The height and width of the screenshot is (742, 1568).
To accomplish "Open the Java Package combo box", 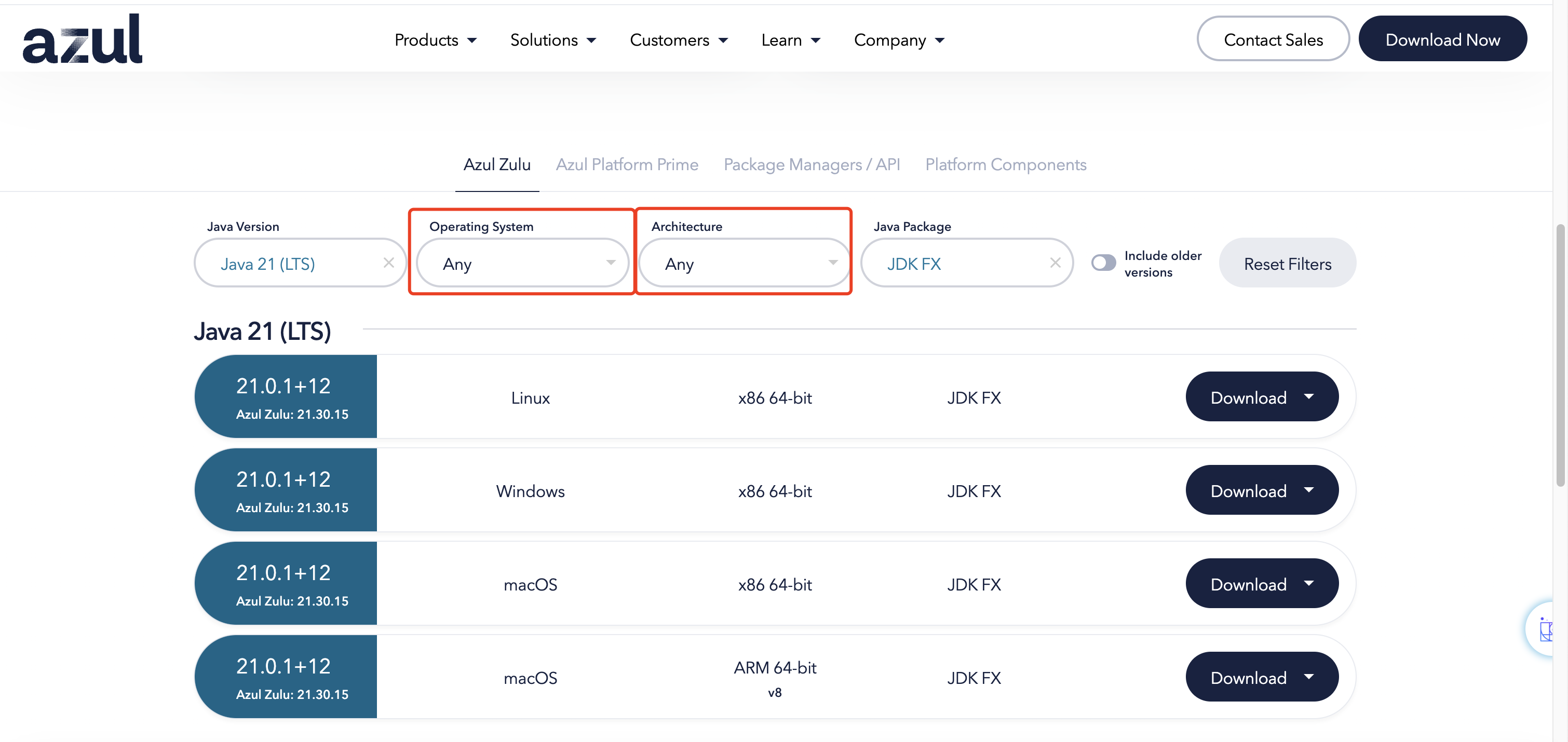I will point(967,263).
